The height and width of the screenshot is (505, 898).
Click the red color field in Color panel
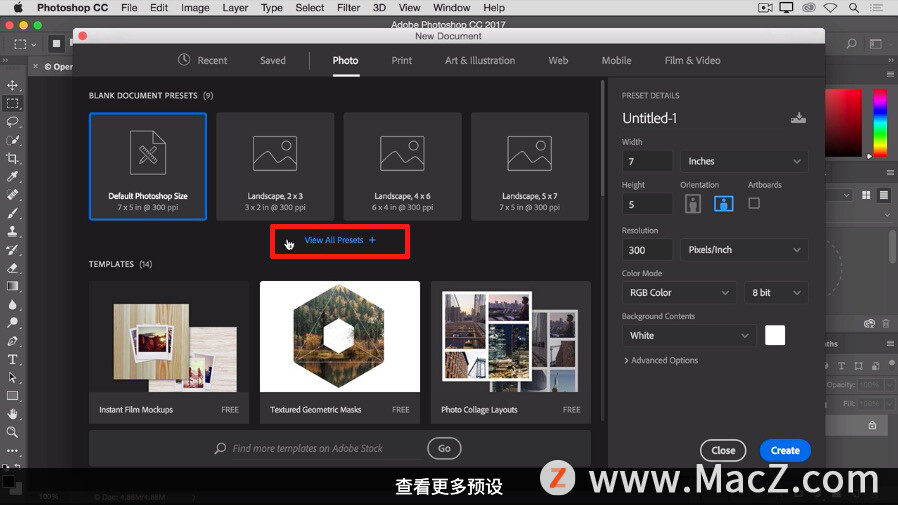844,123
